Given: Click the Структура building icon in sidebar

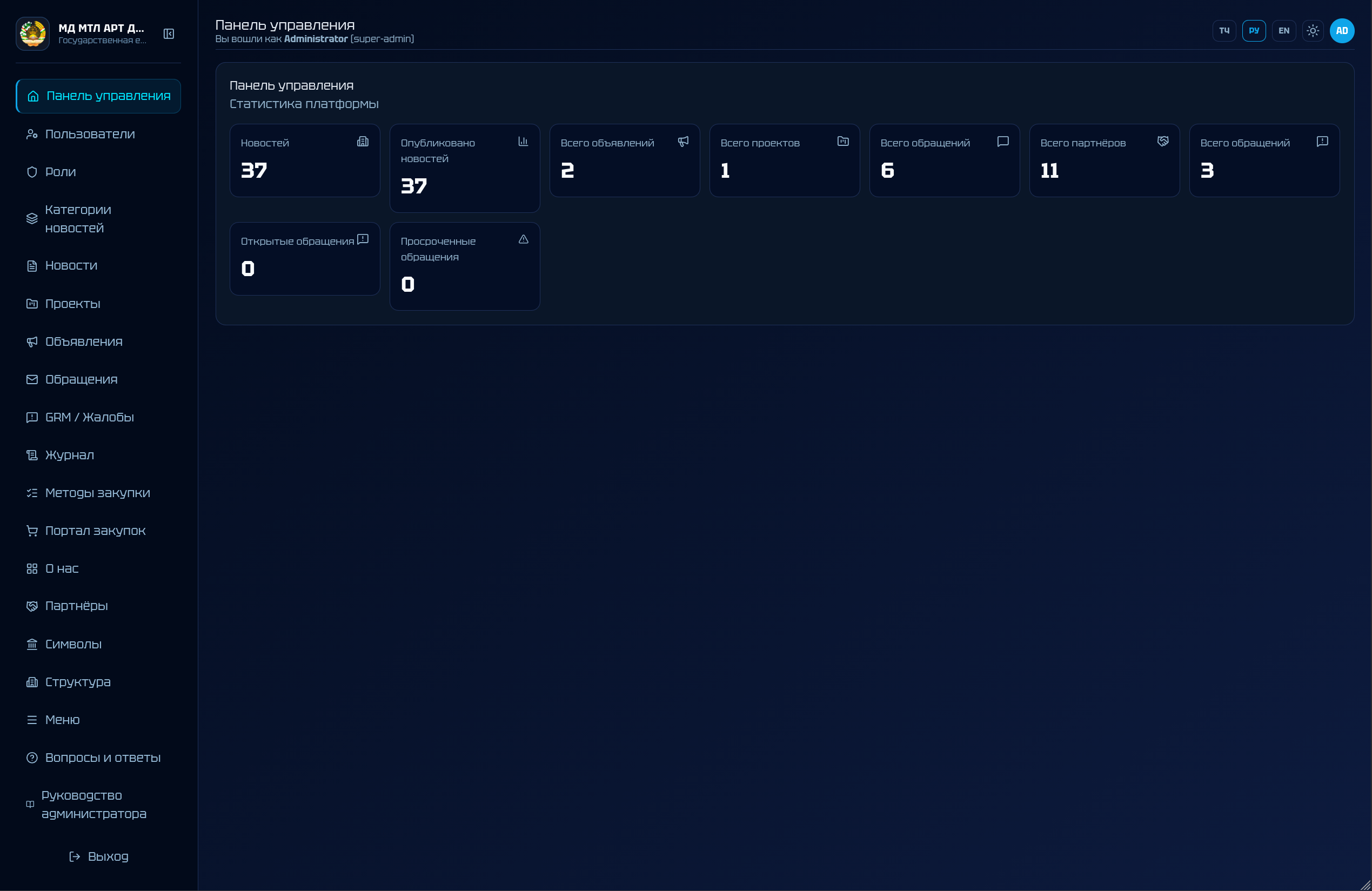Looking at the screenshot, I should [x=32, y=682].
